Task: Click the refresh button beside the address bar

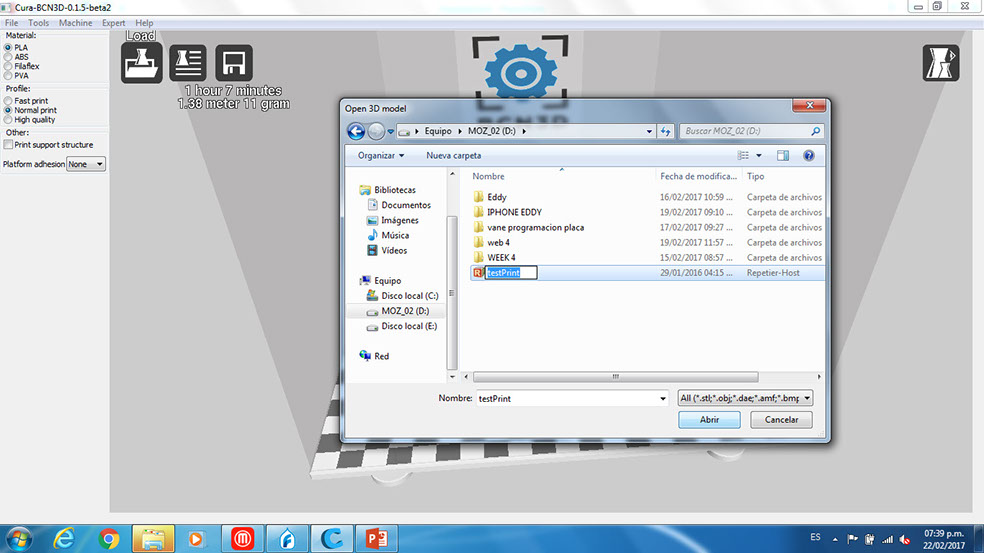Action: 665,131
